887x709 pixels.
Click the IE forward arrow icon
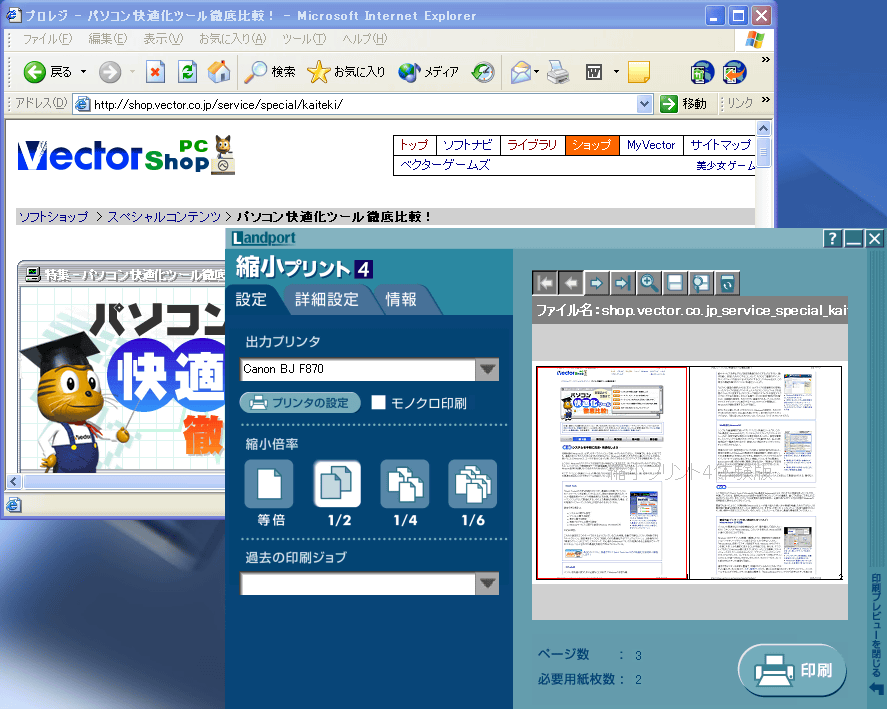click(110, 72)
